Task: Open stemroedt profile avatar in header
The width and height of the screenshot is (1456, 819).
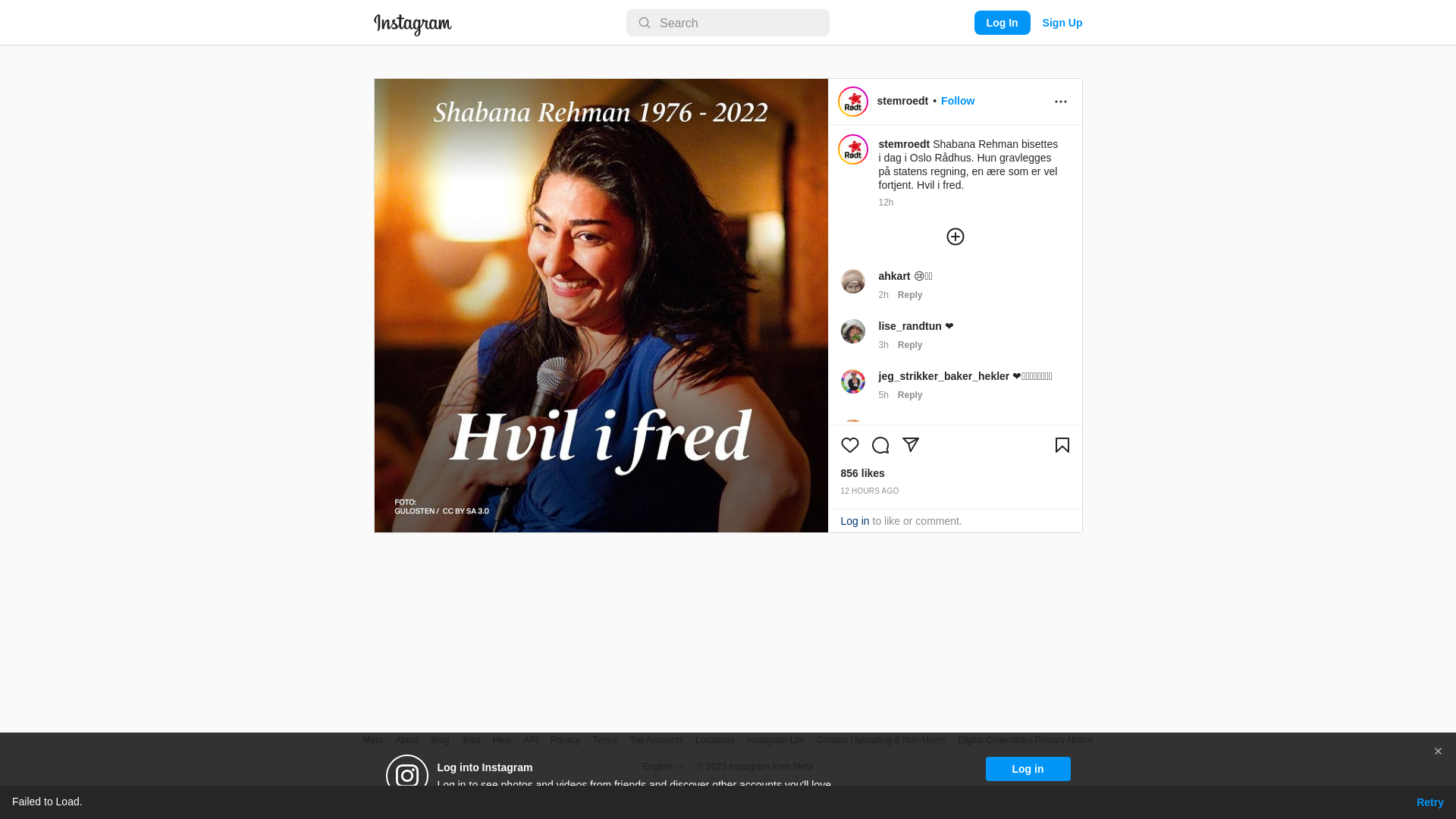Action: (853, 102)
